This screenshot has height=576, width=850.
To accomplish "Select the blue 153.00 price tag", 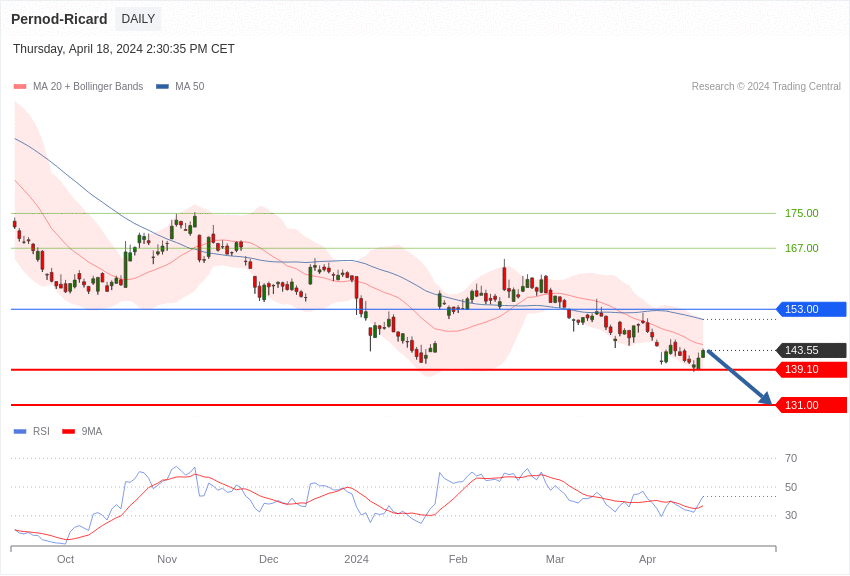I will coord(811,309).
